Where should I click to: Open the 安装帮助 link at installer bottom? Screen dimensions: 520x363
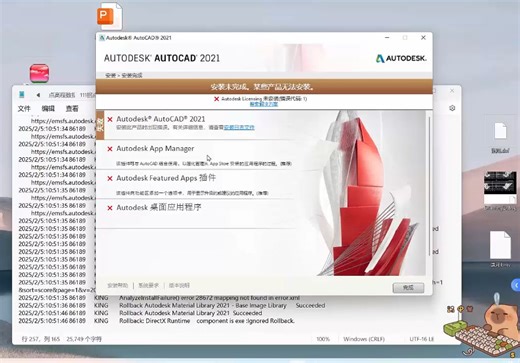coord(118,285)
